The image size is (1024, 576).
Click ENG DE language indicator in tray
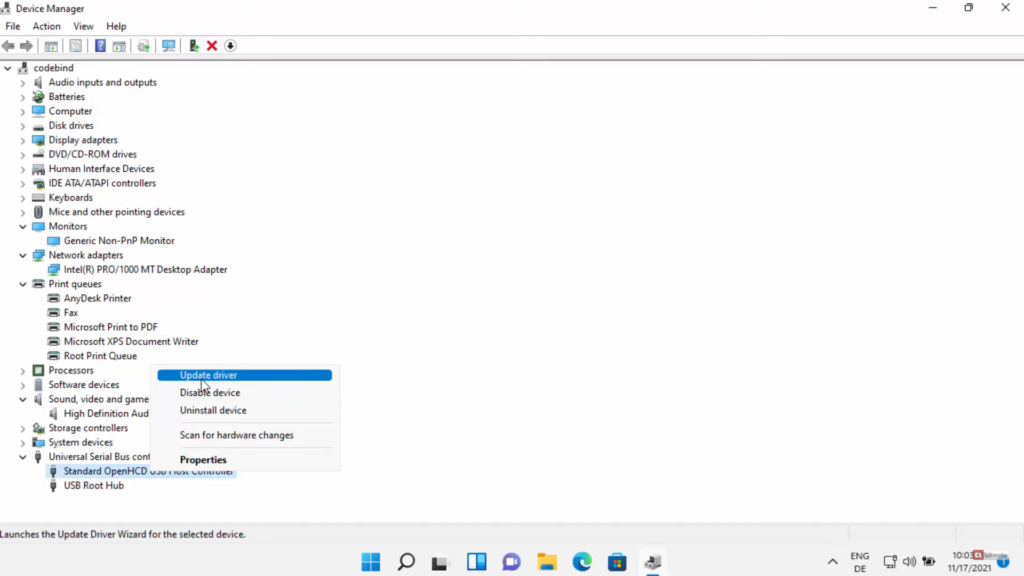[x=859, y=562]
